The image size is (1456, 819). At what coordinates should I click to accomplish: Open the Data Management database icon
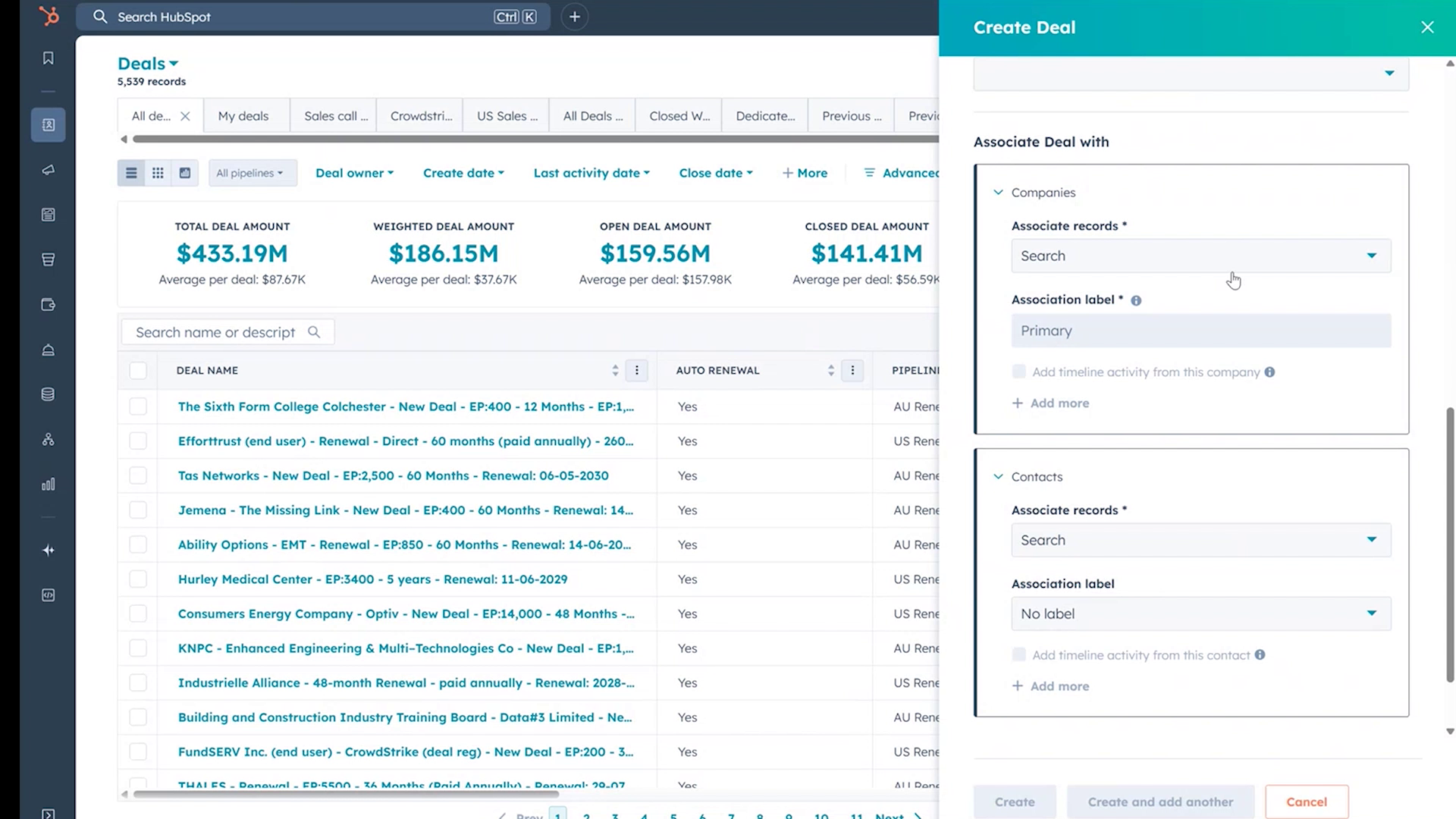point(48,394)
